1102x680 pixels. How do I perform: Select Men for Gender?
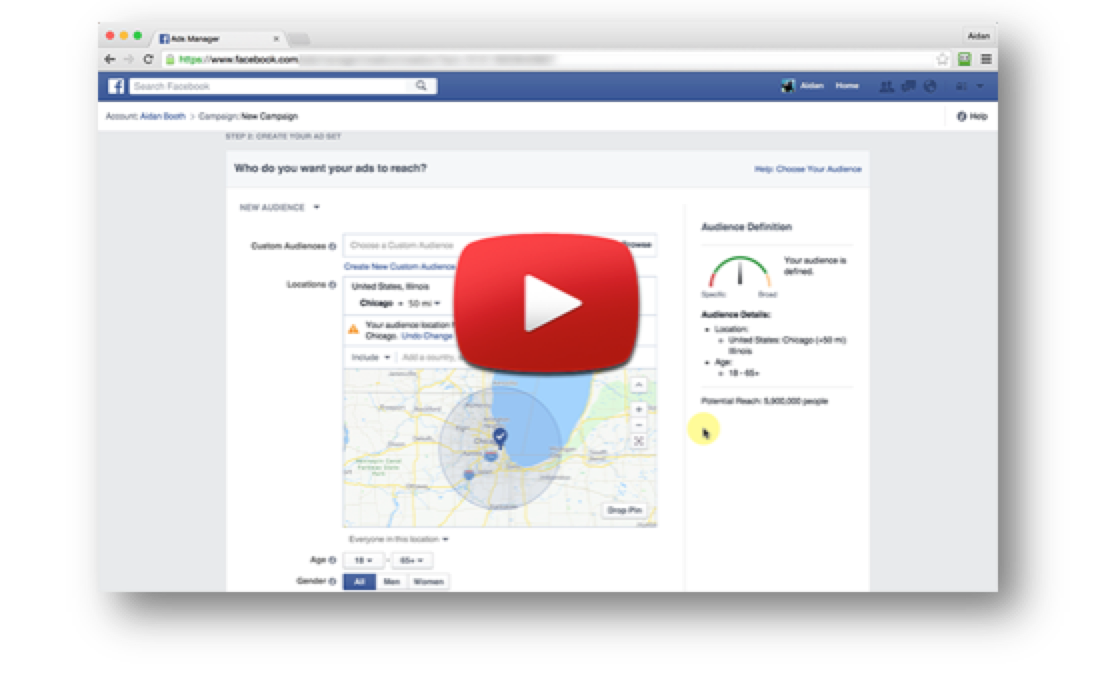(391, 582)
